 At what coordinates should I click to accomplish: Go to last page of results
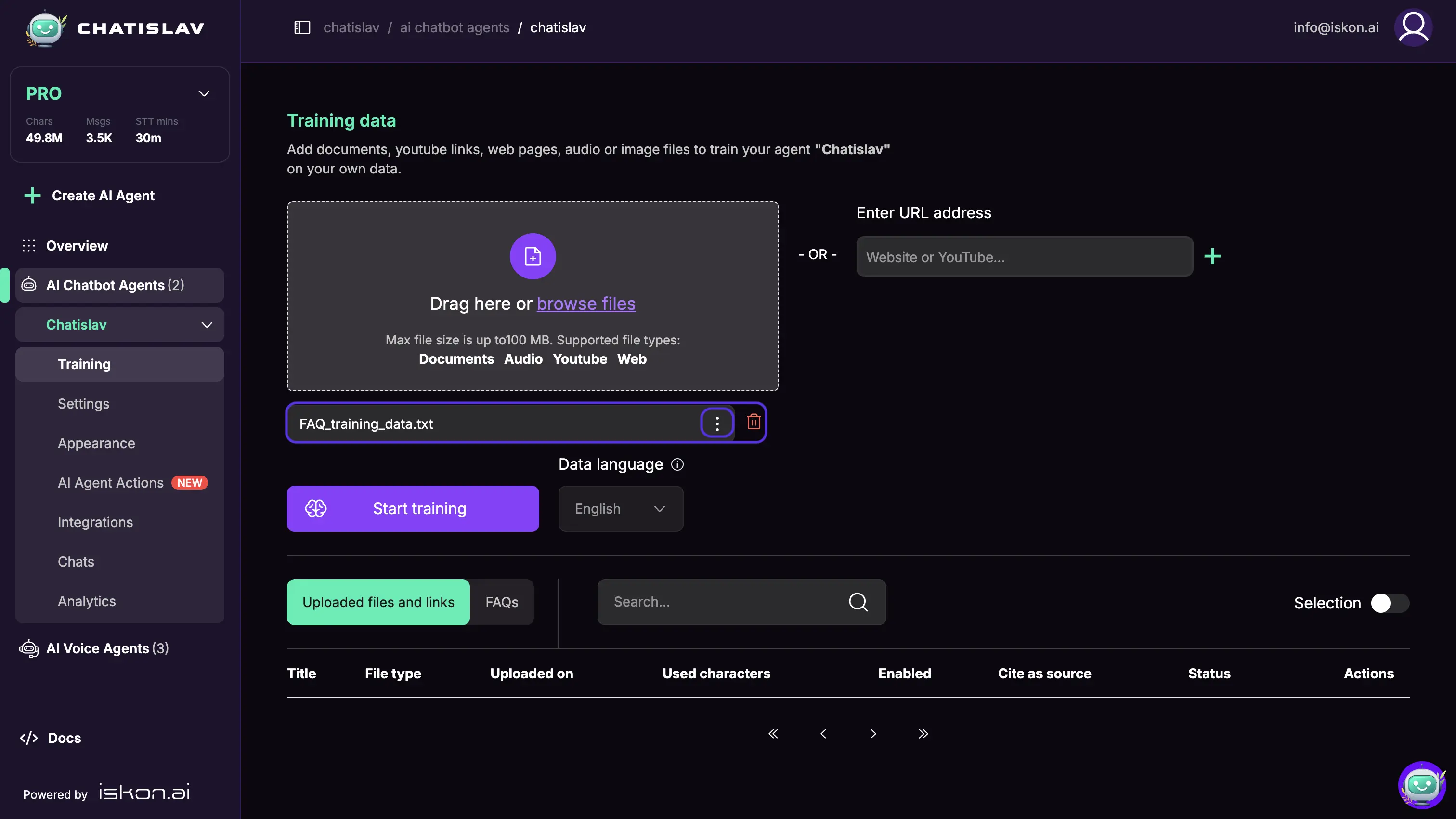[x=923, y=734]
